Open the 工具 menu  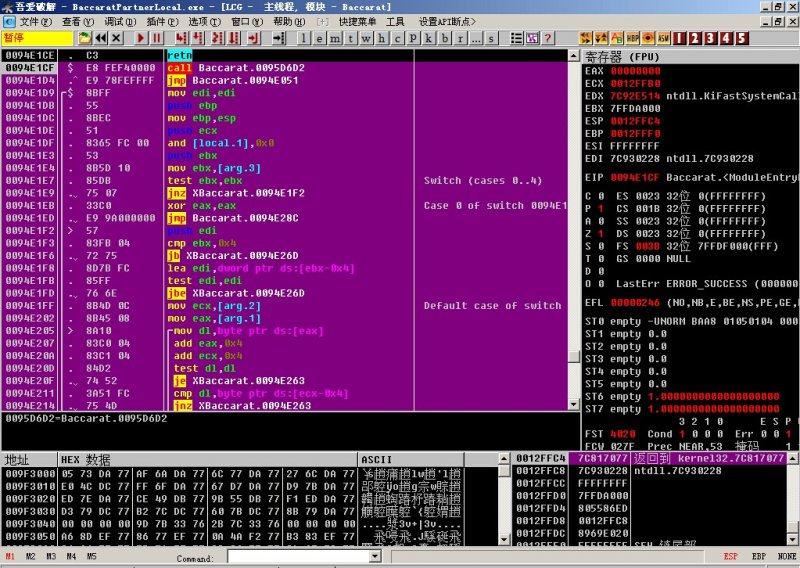(395, 21)
